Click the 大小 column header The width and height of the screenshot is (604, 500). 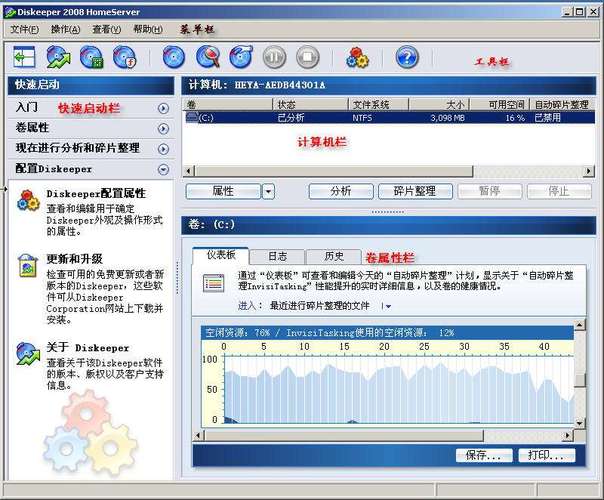(439, 104)
